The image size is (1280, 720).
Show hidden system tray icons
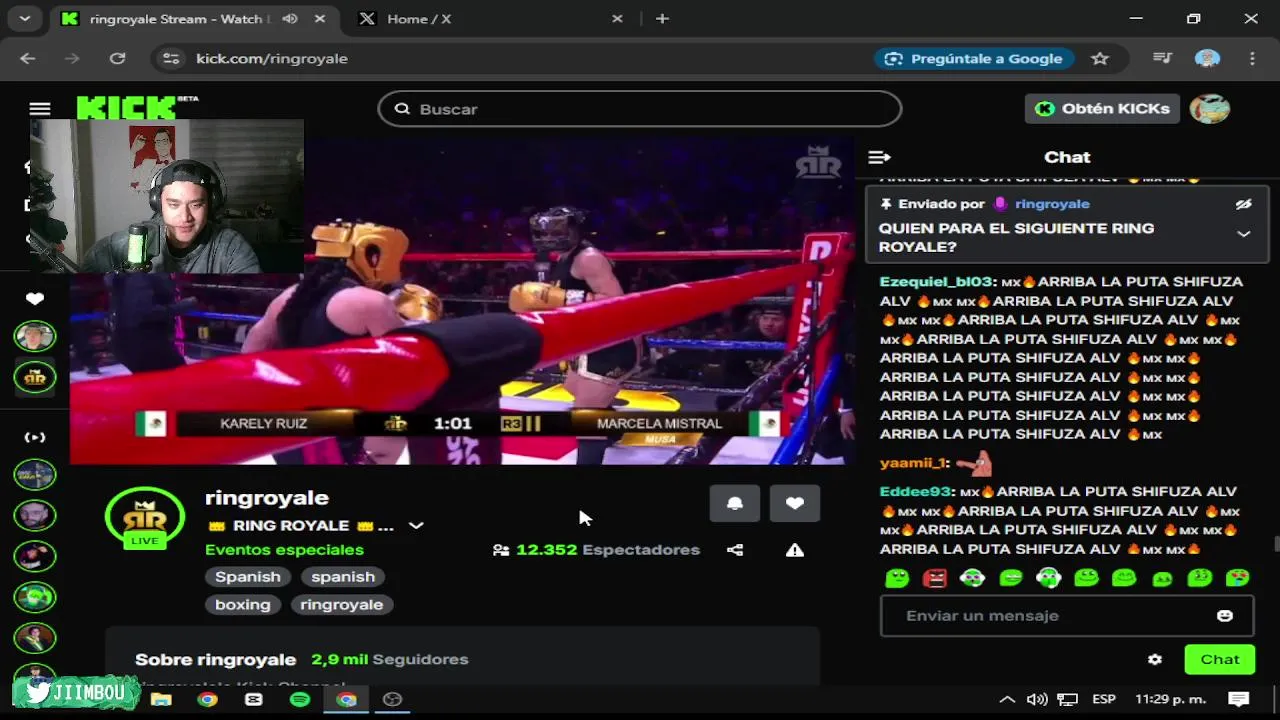pyautogui.click(x=1007, y=699)
